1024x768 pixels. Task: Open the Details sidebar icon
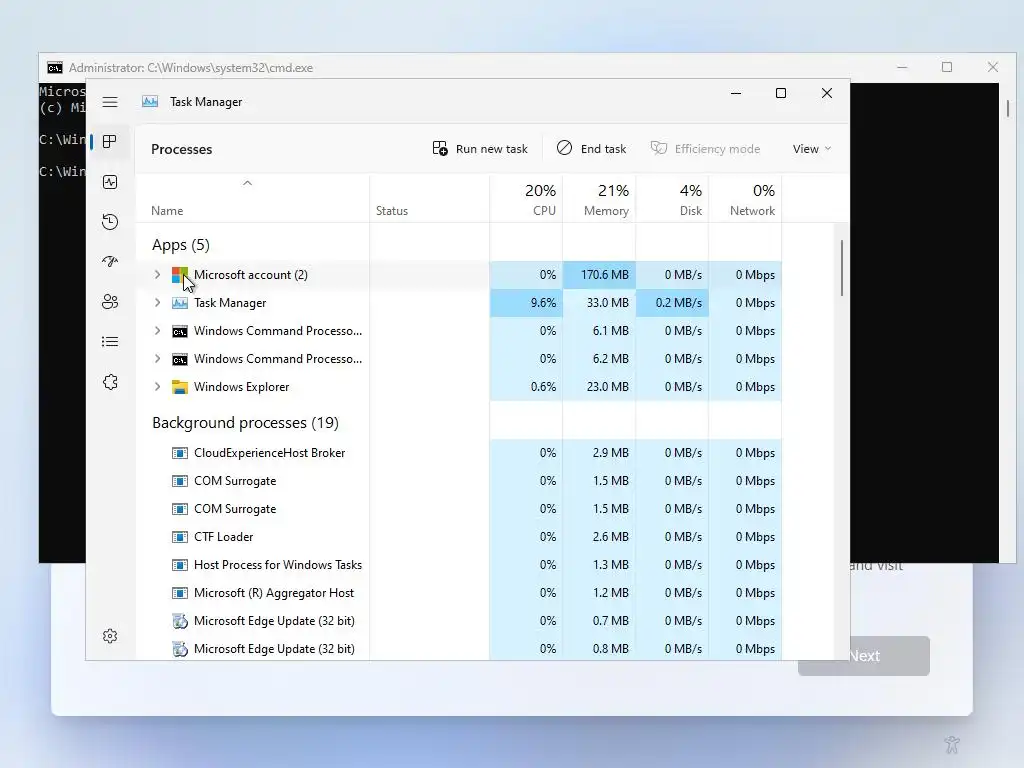110,342
